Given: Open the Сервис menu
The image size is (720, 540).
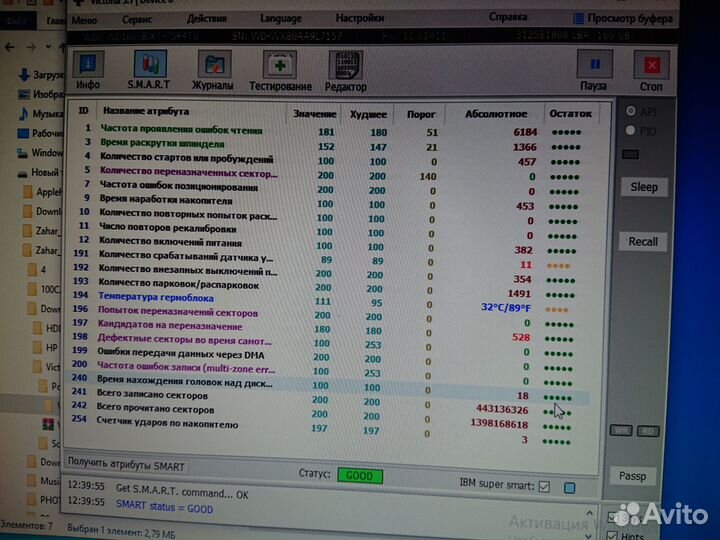Looking at the screenshot, I should [138, 18].
